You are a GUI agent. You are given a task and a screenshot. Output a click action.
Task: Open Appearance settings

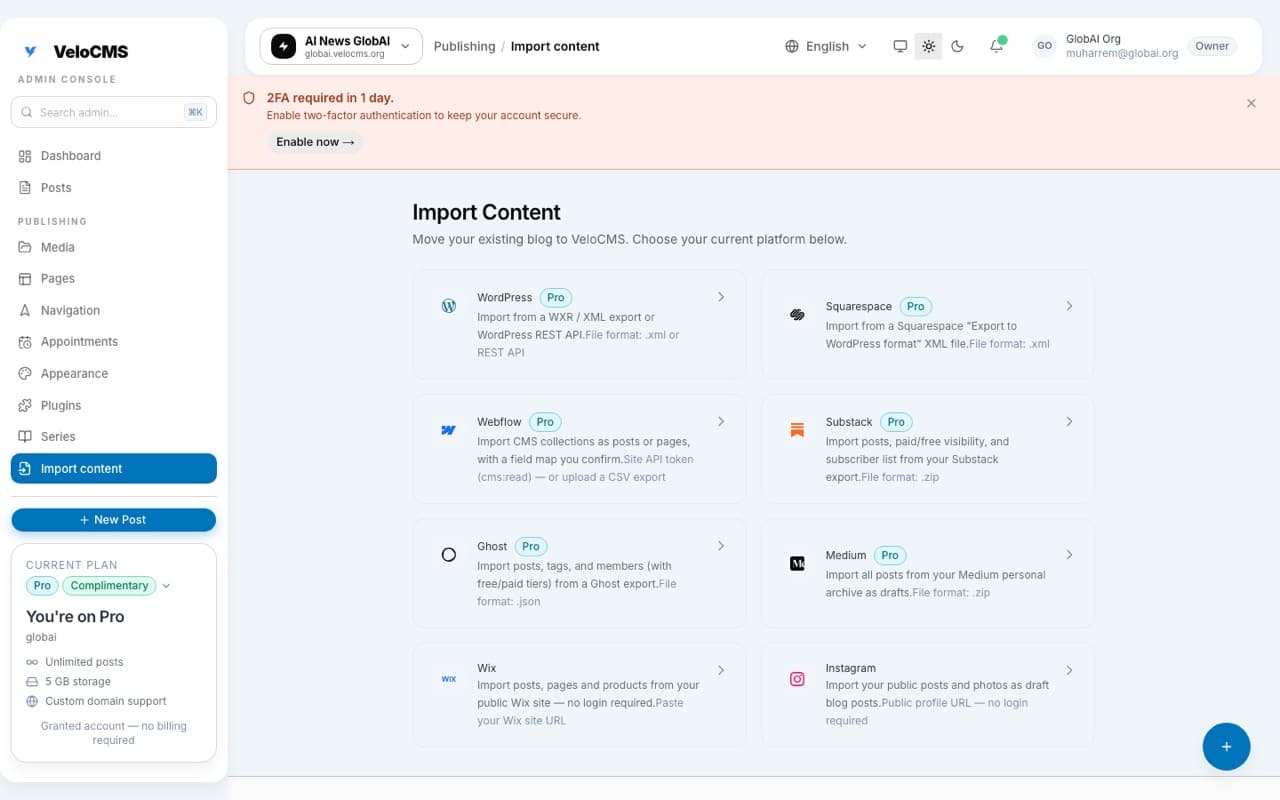point(113,374)
